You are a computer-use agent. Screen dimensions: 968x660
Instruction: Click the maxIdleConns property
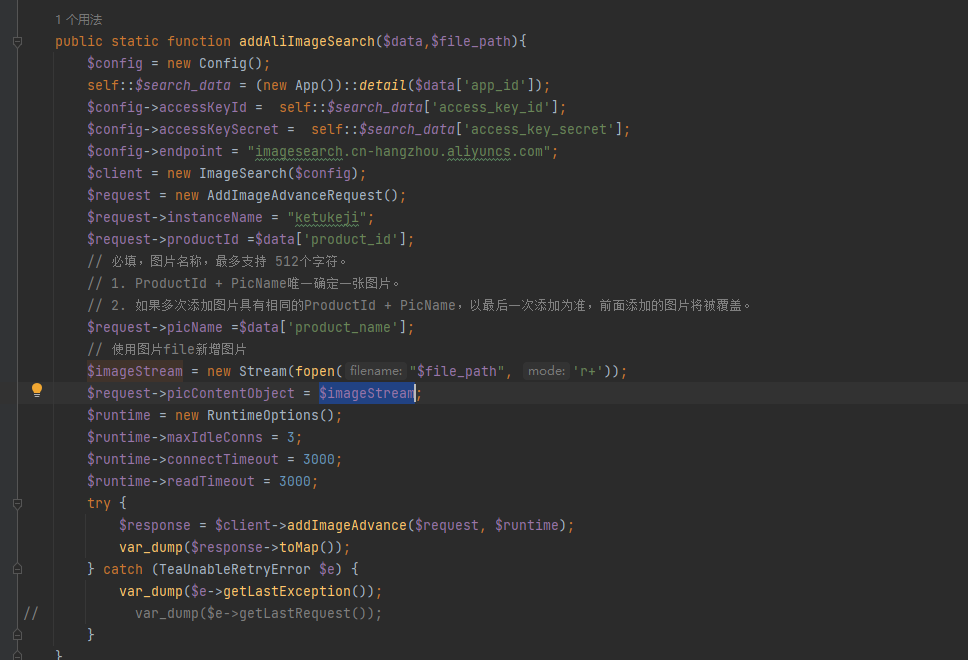pos(215,437)
